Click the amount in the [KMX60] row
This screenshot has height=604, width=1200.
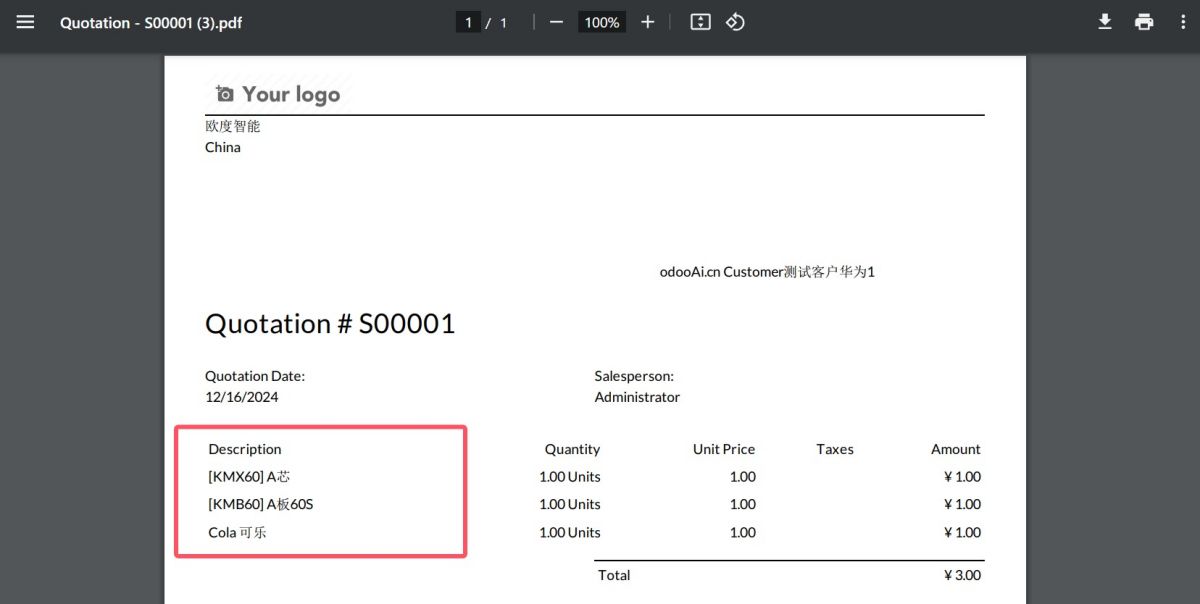963,477
